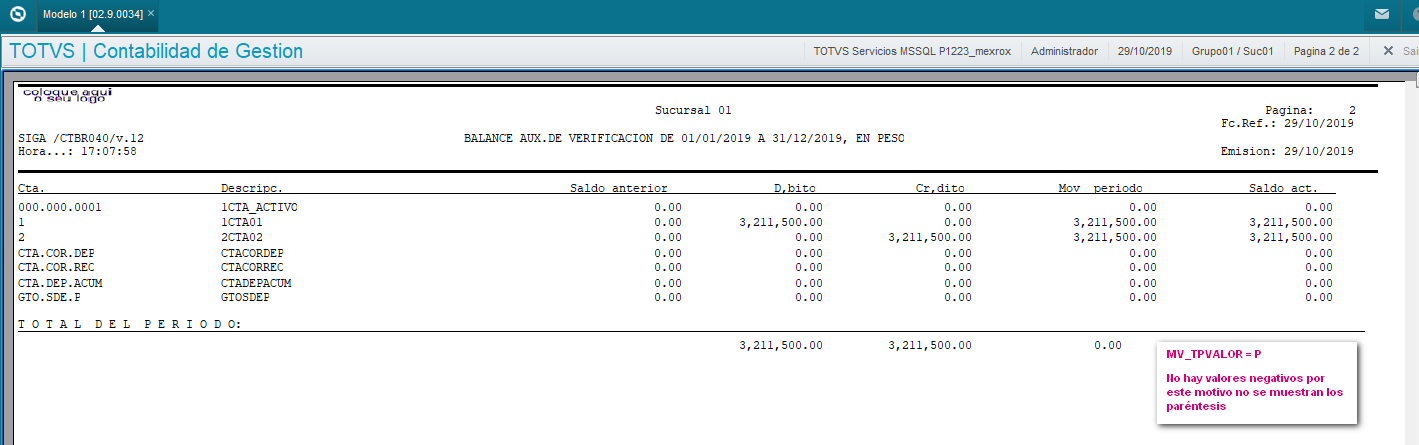Click description 1CTA_ACTIVO
The height and width of the screenshot is (445, 1419).
(x=259, y=207)
